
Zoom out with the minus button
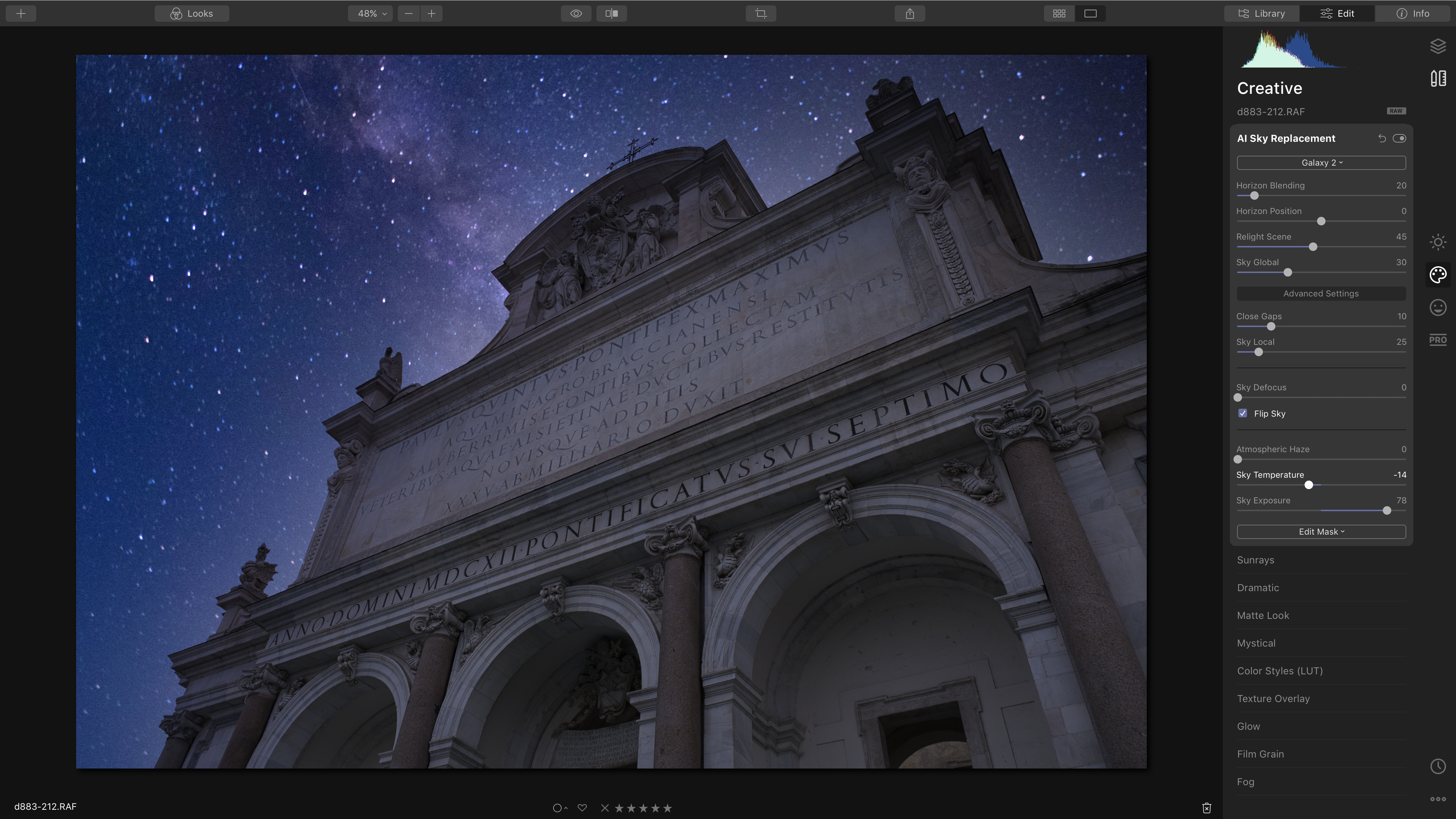(x=409, y=14)
